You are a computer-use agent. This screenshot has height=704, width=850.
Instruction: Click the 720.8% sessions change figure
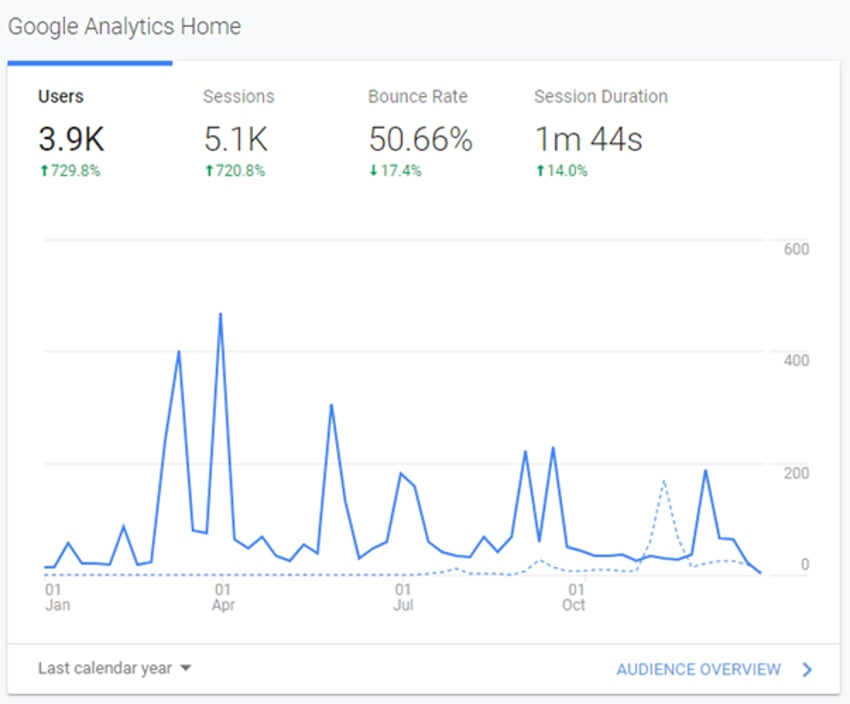[235, 171]
